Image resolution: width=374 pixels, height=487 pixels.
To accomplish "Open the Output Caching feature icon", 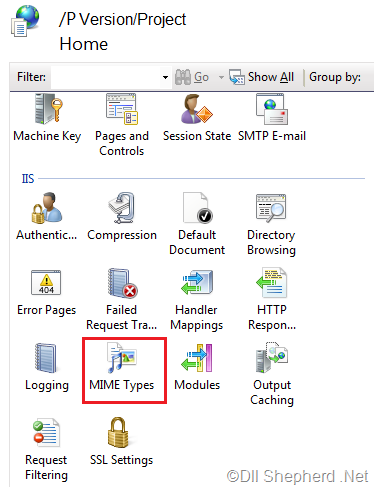I will click(x=272, y=357).
